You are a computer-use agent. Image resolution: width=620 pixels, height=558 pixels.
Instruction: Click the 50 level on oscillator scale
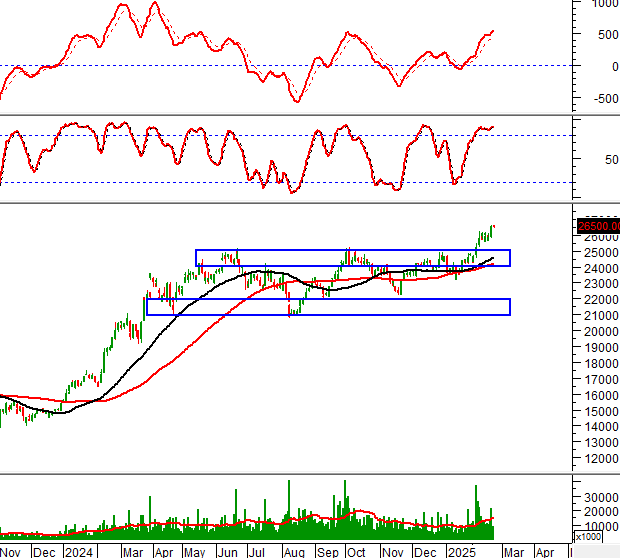pos(611,160)
